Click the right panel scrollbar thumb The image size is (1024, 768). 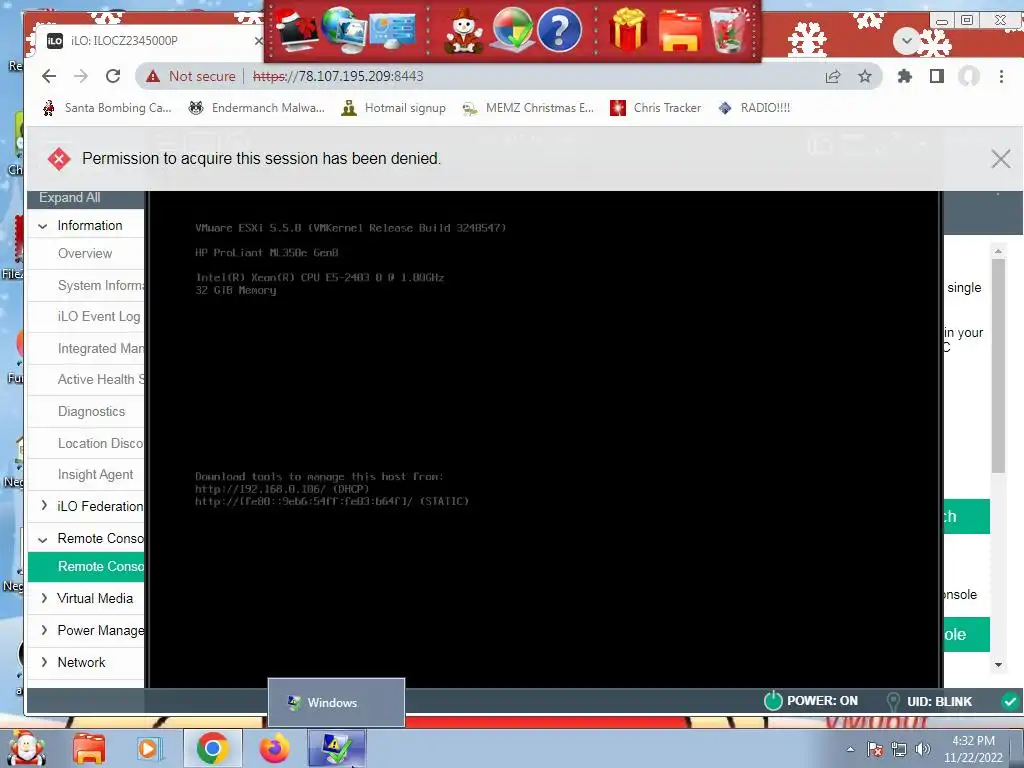pos(998,366)
